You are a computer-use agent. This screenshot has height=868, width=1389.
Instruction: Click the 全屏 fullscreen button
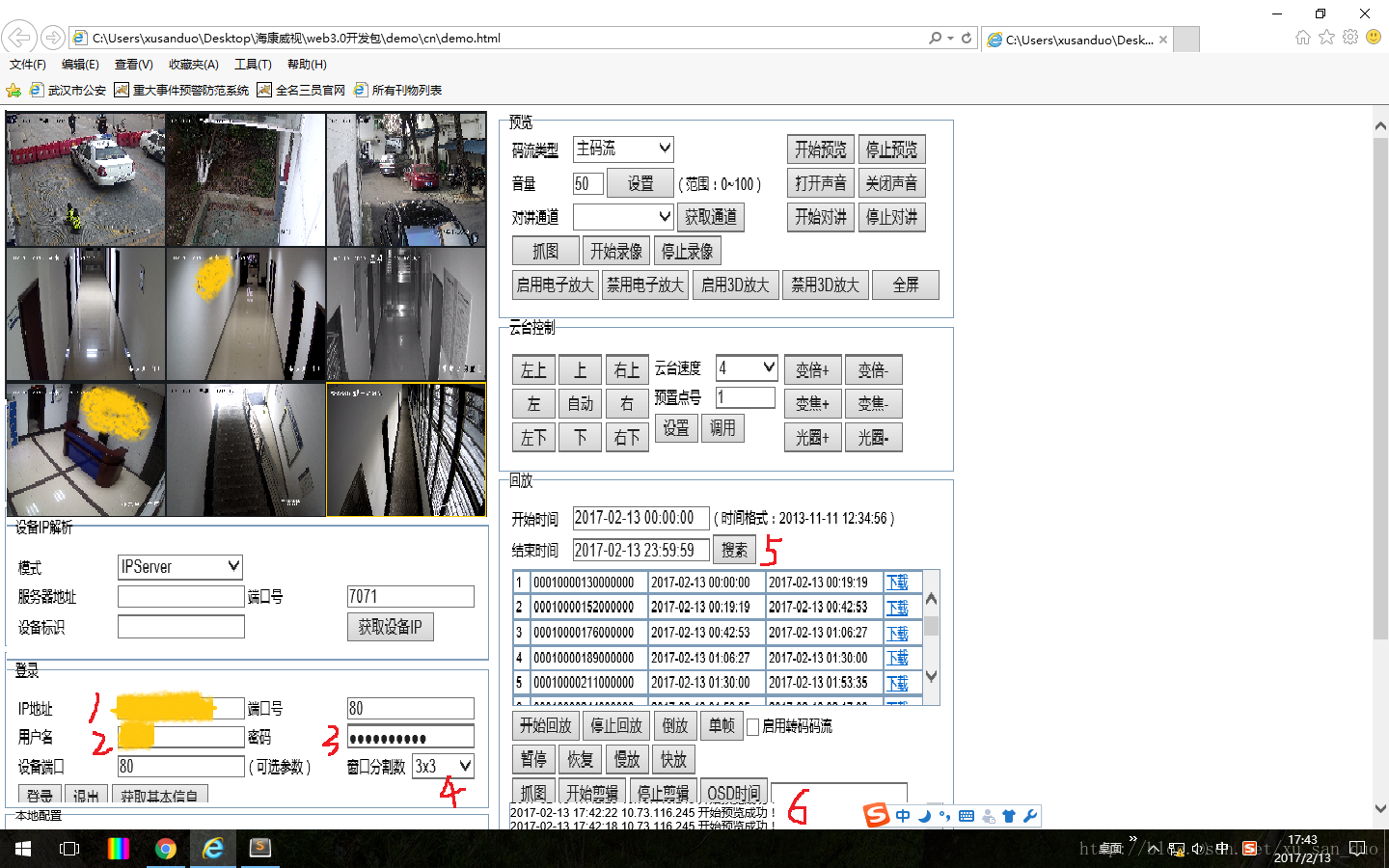[x=906, y=285]
